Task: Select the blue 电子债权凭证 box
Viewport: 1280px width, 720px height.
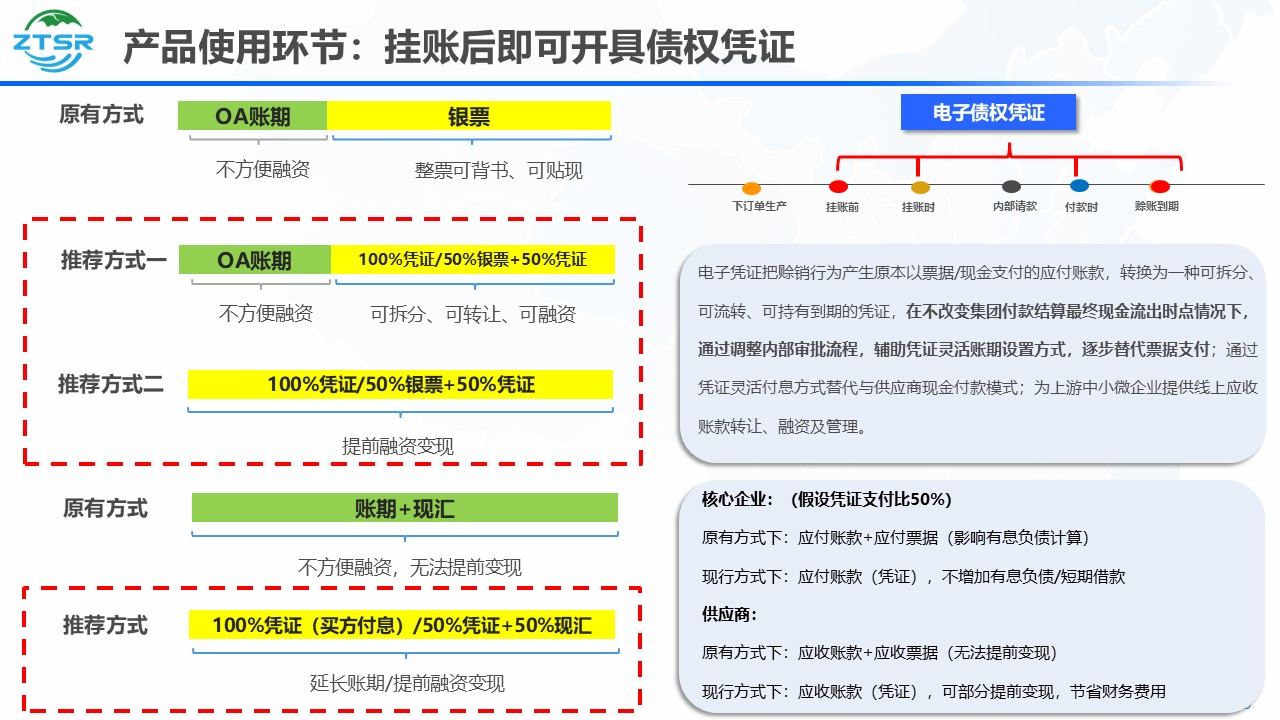Action: coord(988,113)
